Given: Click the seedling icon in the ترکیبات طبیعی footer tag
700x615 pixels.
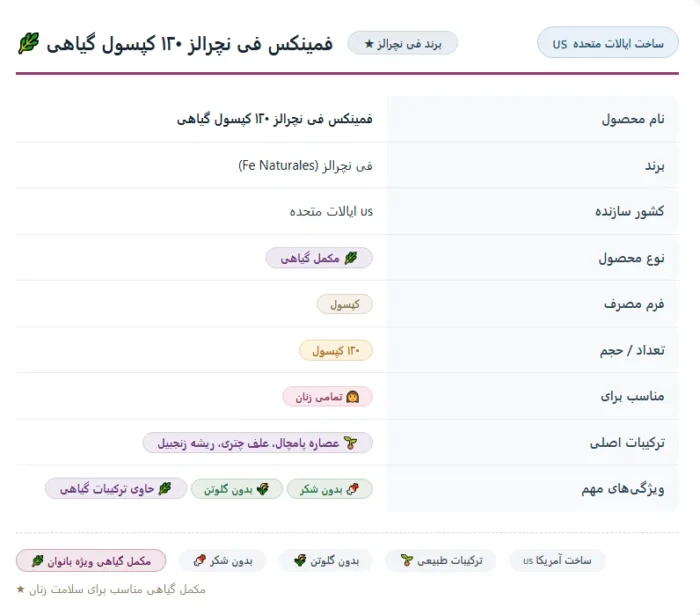Looking at the screenshot, I should [x=407, y=561].
